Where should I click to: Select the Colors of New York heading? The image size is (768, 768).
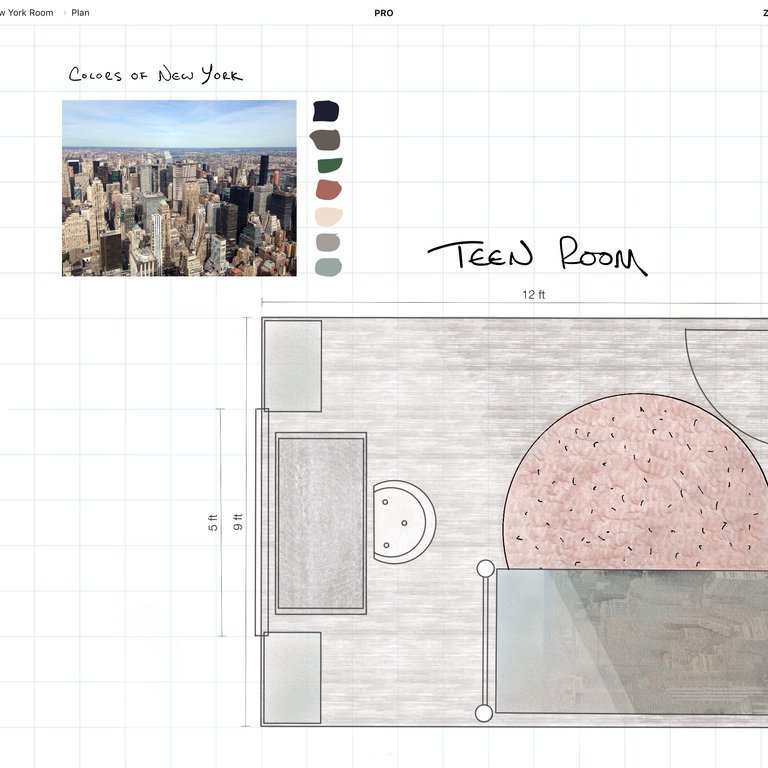click(156, 74)
